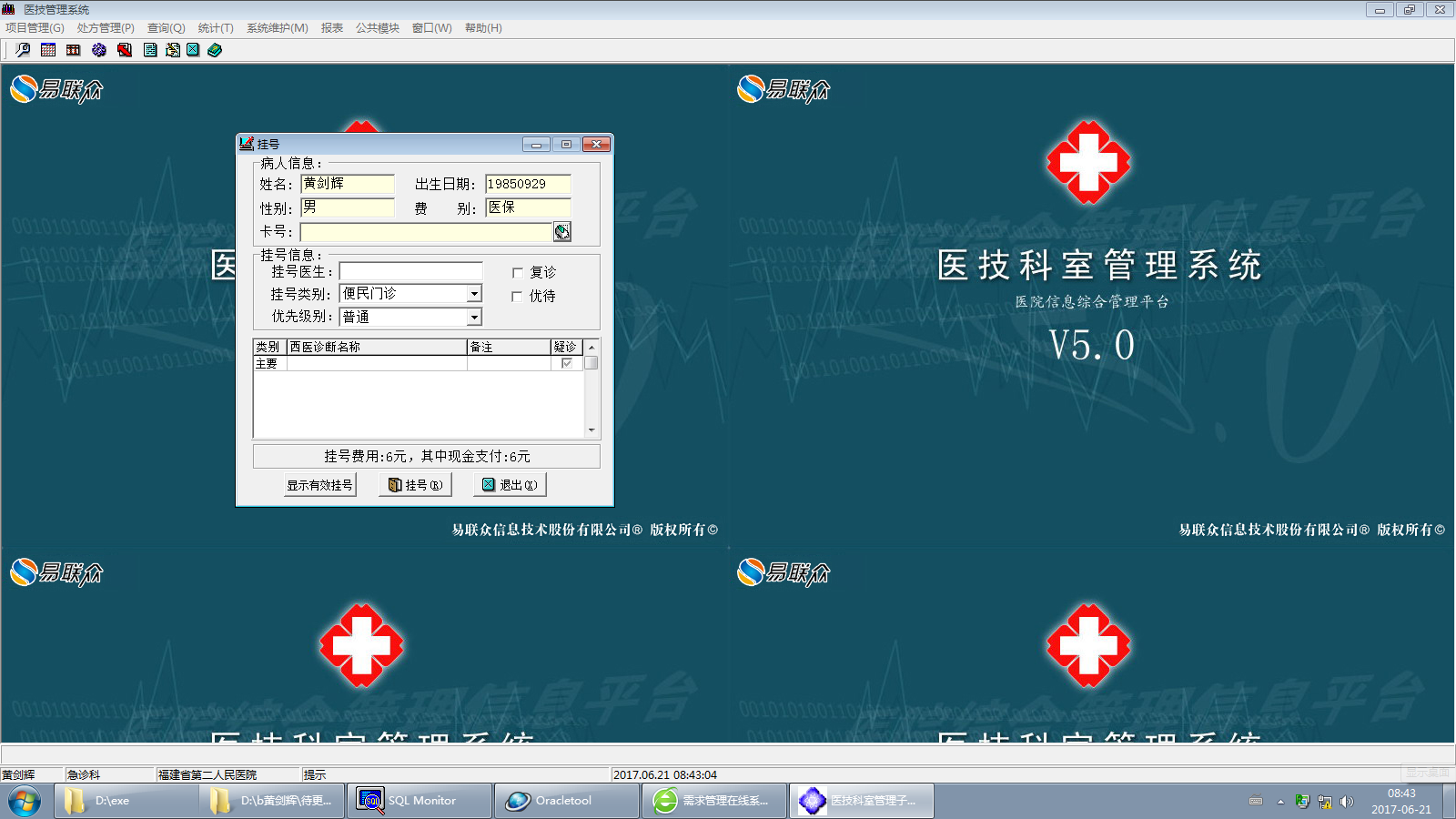The width and height of the screenshot is (1456, 819).
Task: Expand the 挂号类别 dropdown
Action: [474, 294]
